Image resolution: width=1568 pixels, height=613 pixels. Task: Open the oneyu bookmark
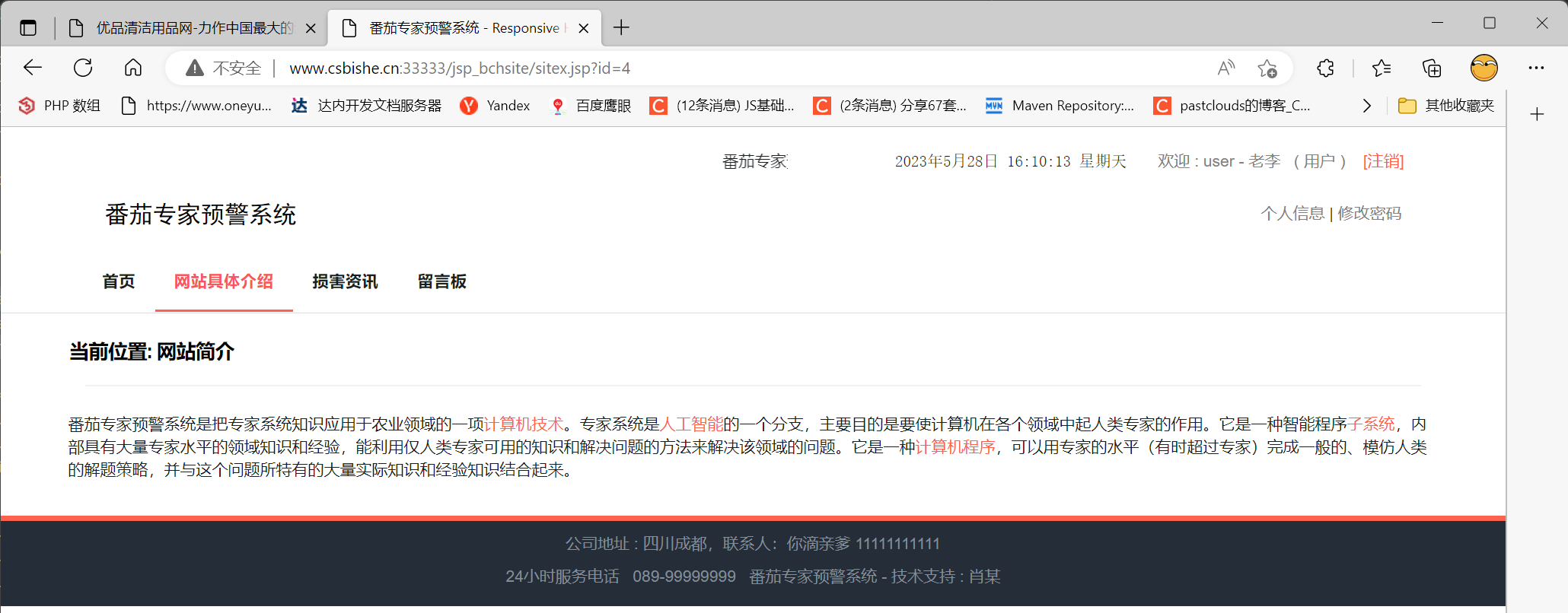(196, 106)
